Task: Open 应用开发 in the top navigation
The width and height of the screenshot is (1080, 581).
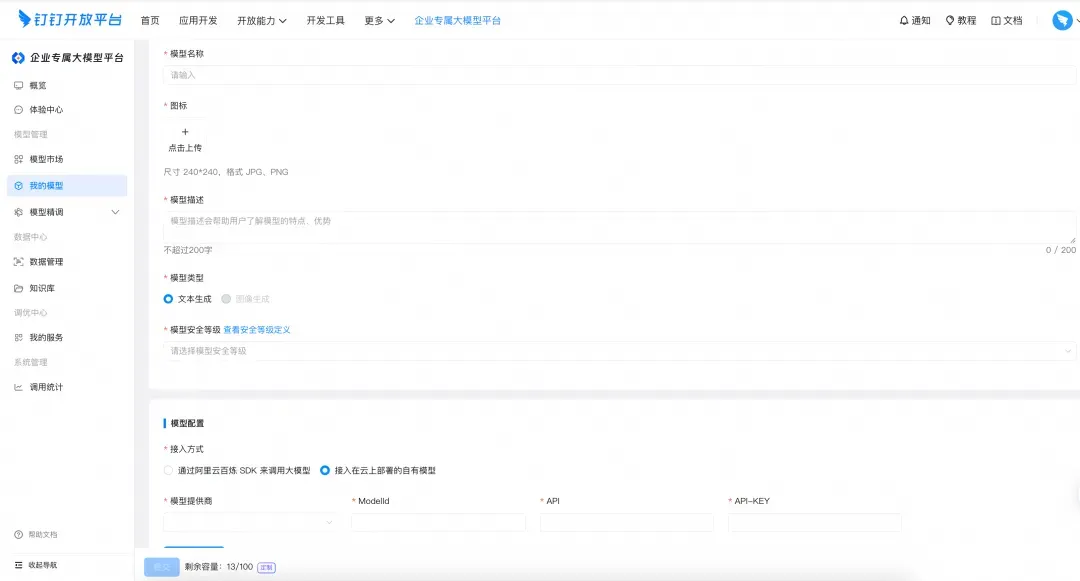Action: tap(198, 21)
